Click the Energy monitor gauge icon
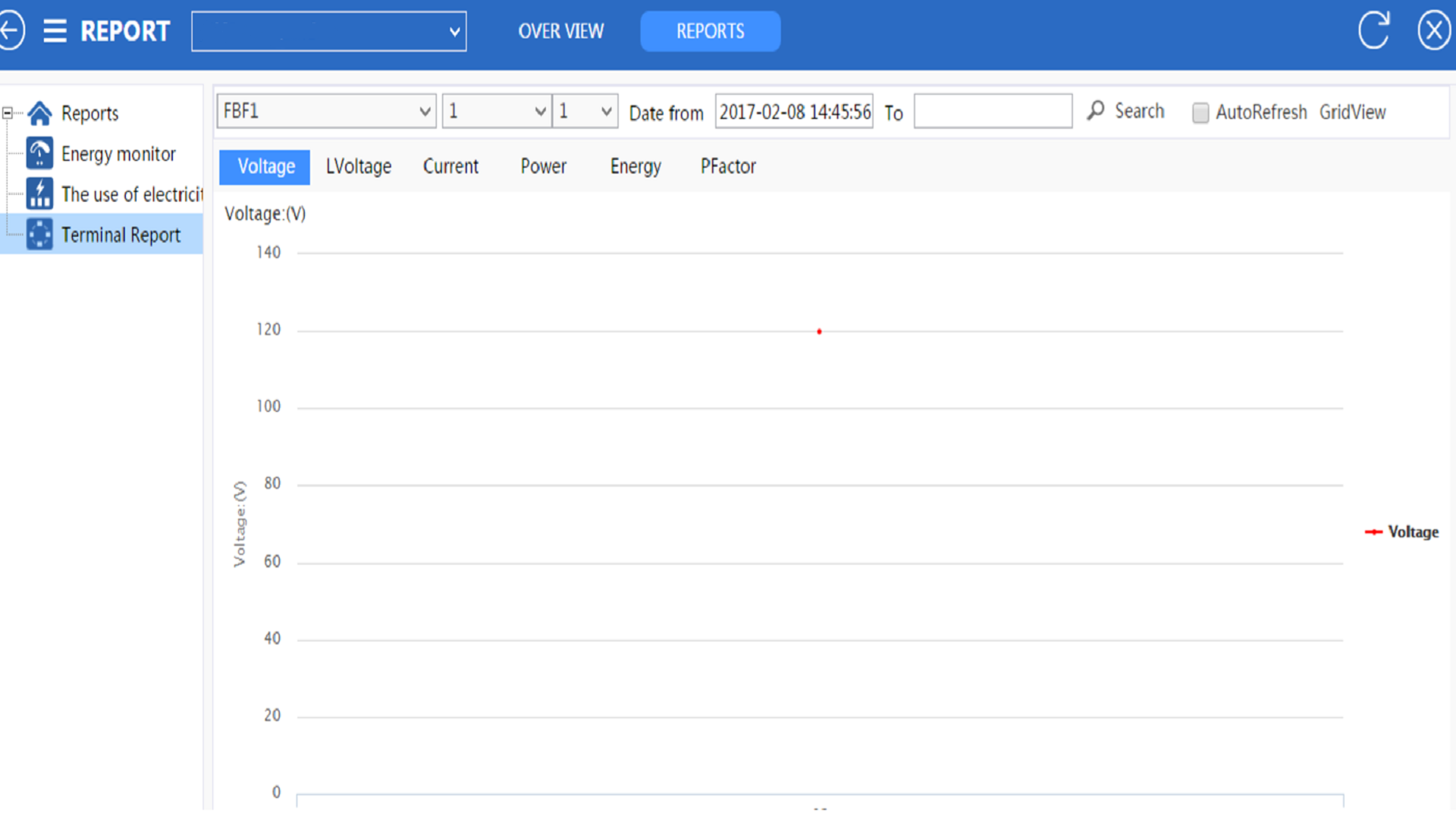Screen dimensions: 1456x819 39,153
